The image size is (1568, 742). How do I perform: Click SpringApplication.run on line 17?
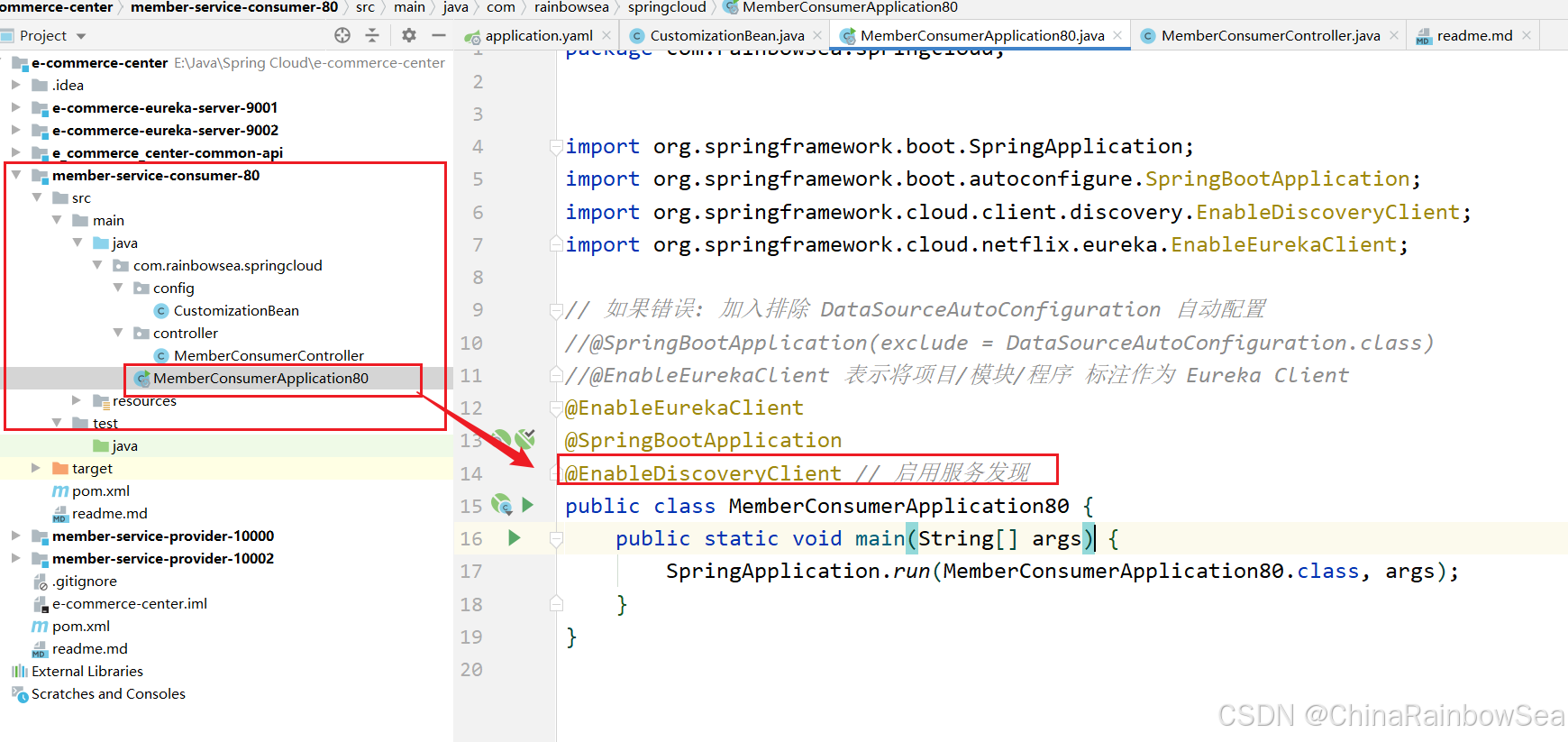pos(798,571)
